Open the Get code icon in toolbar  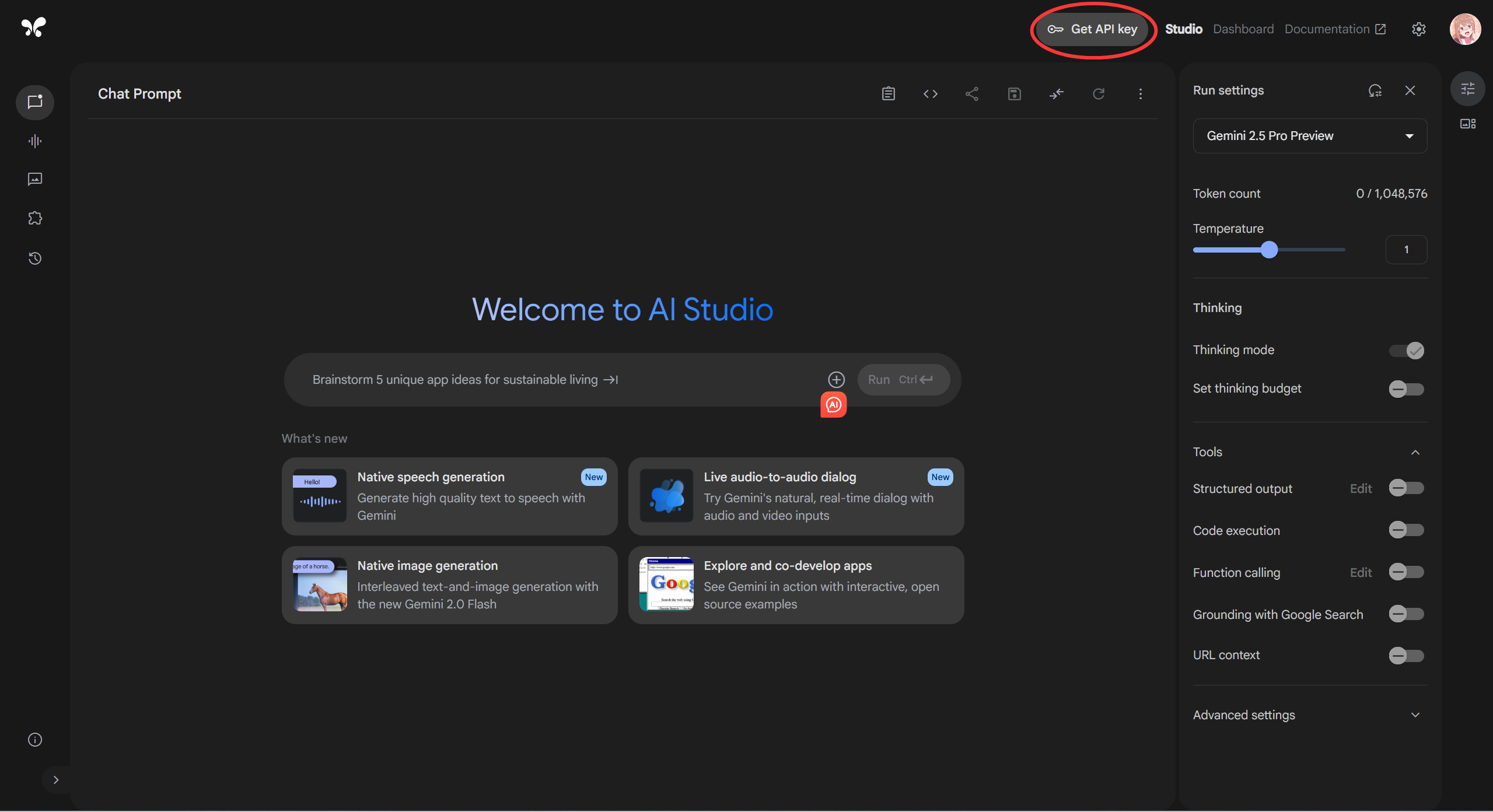tap(930, 93)
